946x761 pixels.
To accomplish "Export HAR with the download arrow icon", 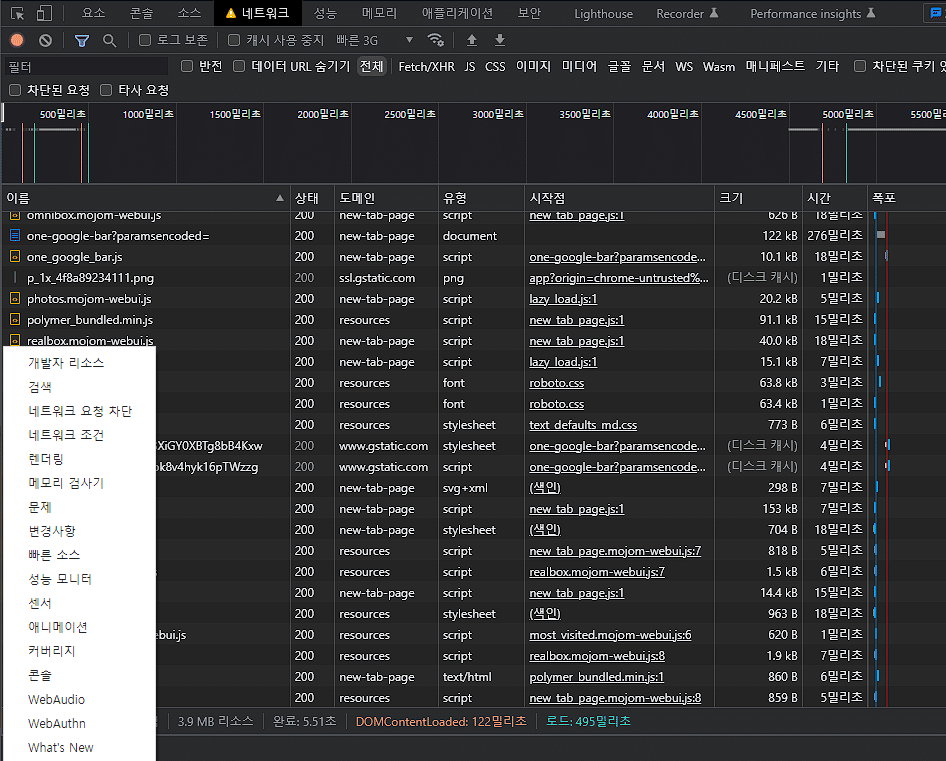I will 500,40.
